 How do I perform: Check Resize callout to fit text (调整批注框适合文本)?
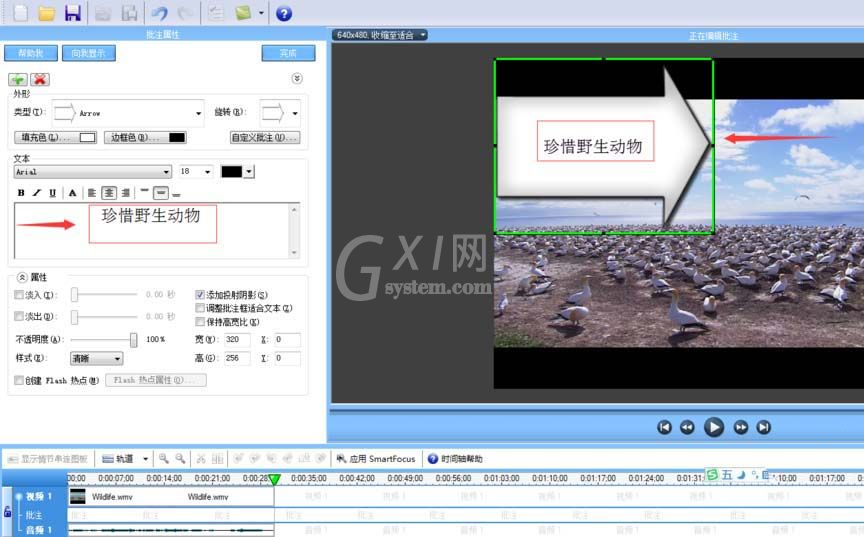(x=200, y=308)
